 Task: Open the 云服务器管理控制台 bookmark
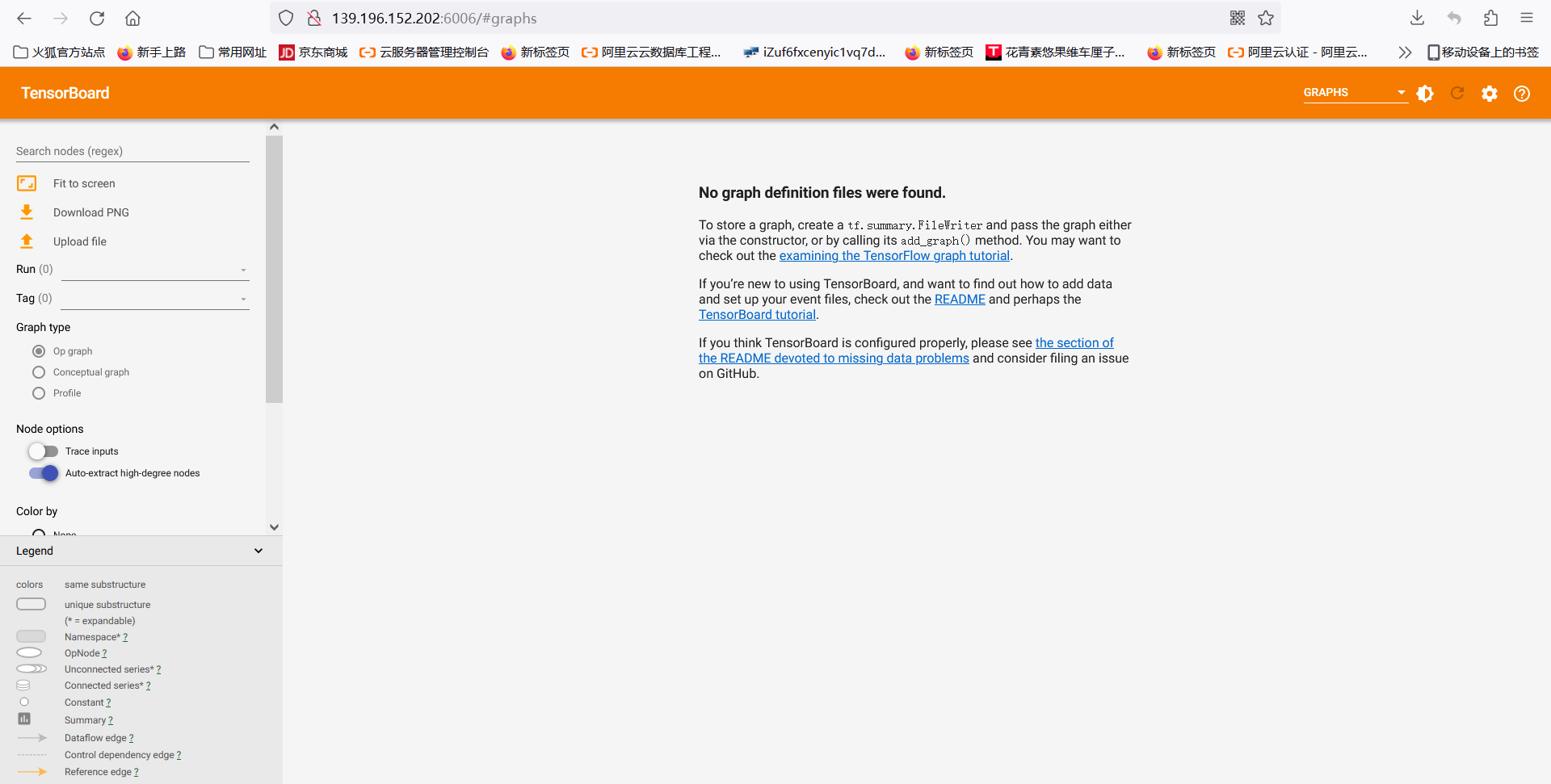[x=424, y=52]
